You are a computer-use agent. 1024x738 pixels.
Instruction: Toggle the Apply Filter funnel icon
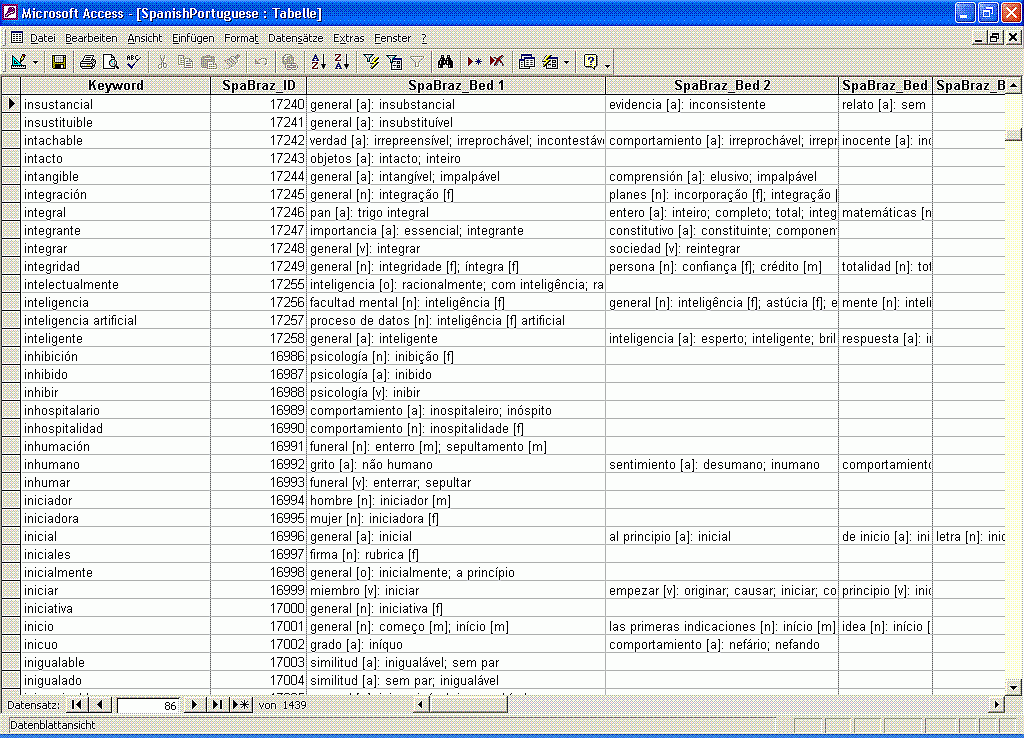[417, 62]
